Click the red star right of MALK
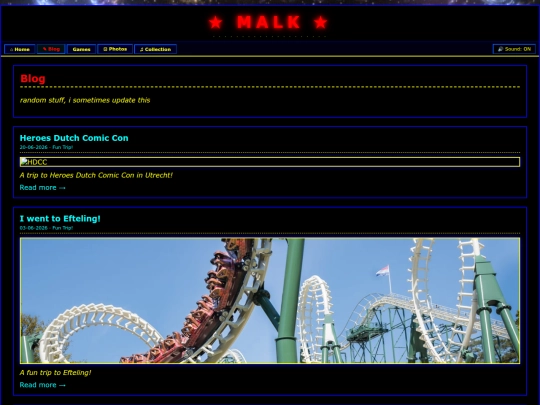Image resolution: width=540 pixels, height=405 pixels. point(320,23)
